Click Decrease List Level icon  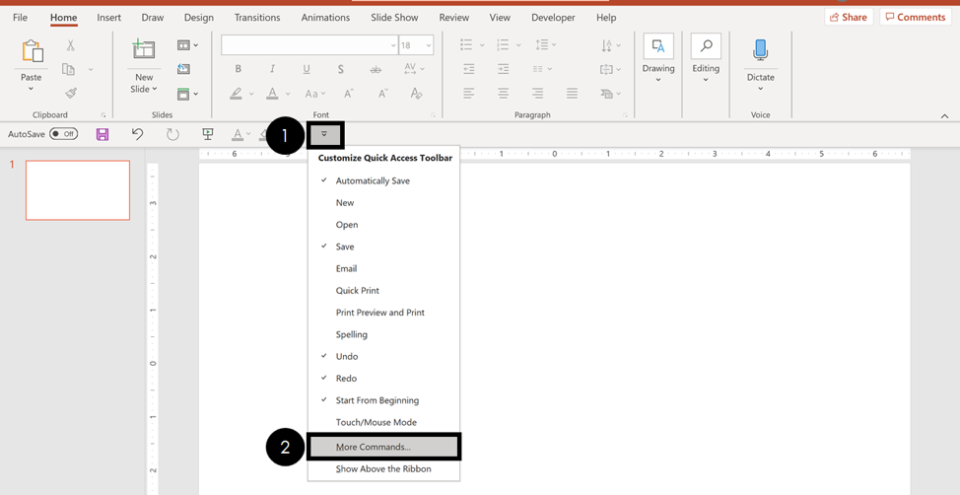click(468, 69)
